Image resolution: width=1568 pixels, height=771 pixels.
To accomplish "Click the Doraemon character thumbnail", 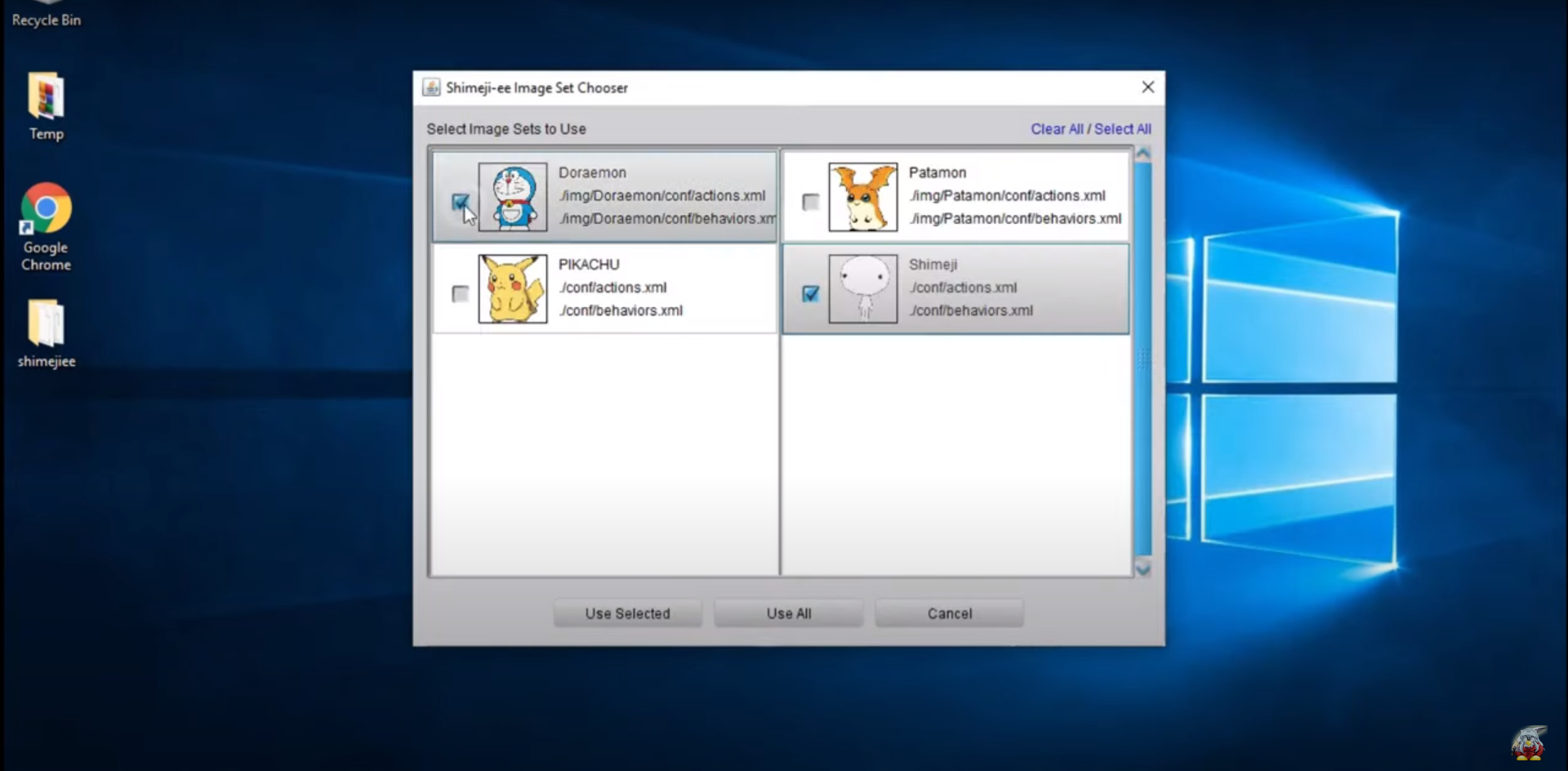I will pyautogui.click(x=513, y=197).
